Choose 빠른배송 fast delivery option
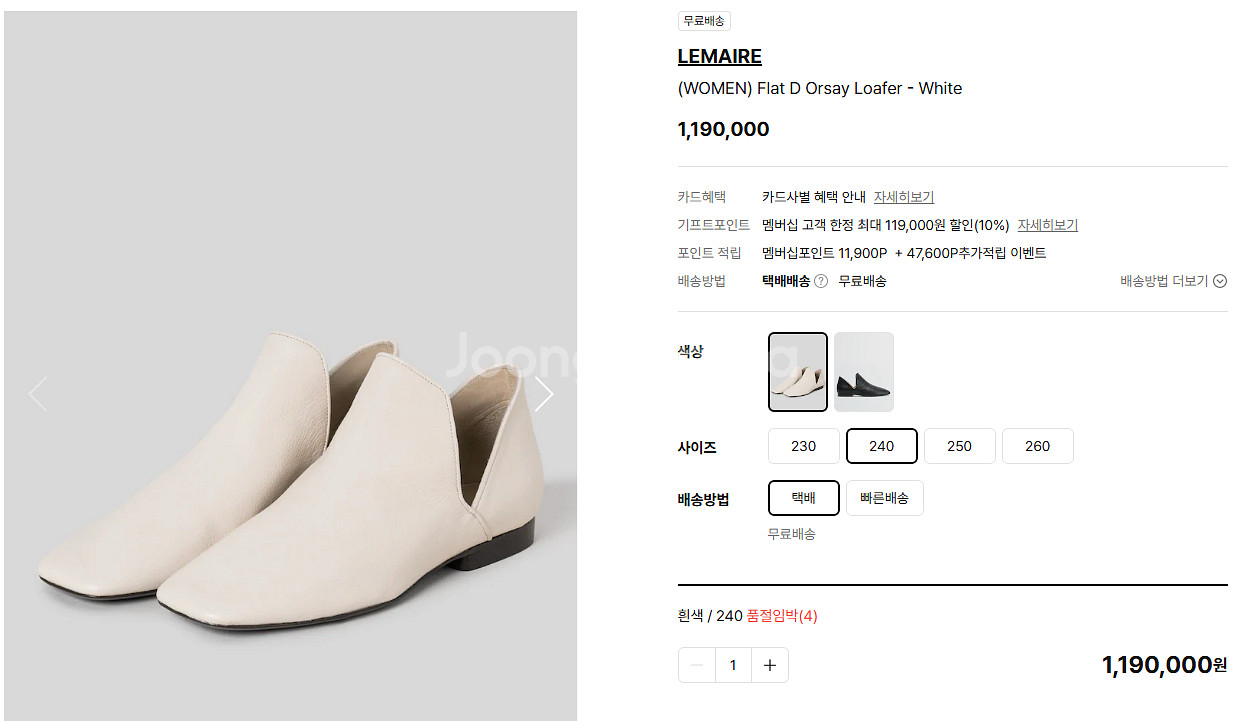1240x721 pixels. [884, 498]
